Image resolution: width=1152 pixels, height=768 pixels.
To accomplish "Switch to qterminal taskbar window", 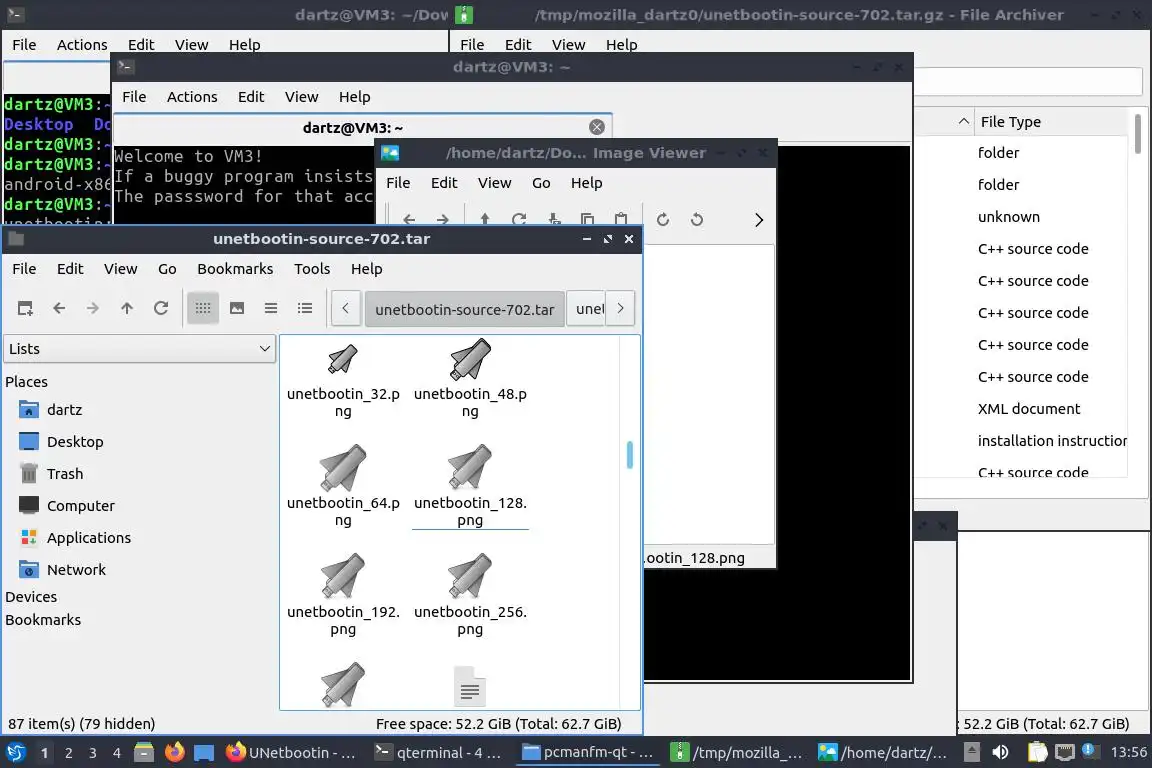I will [439, 753].
